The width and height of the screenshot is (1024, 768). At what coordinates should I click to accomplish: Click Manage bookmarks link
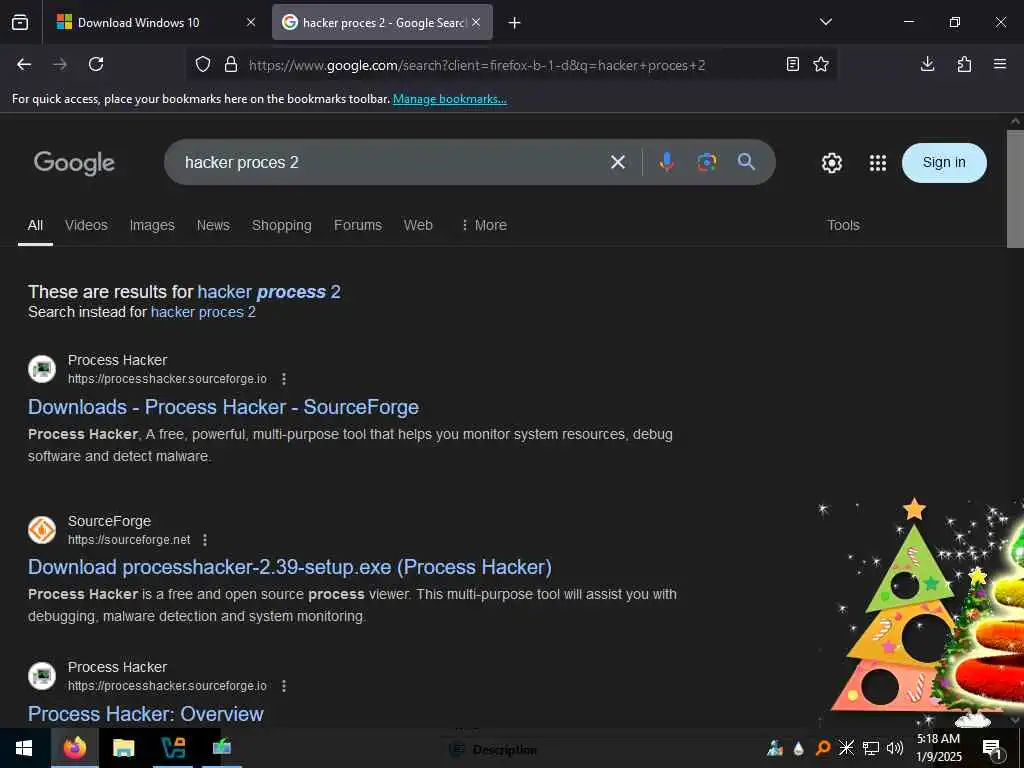(x=449, y=99)
